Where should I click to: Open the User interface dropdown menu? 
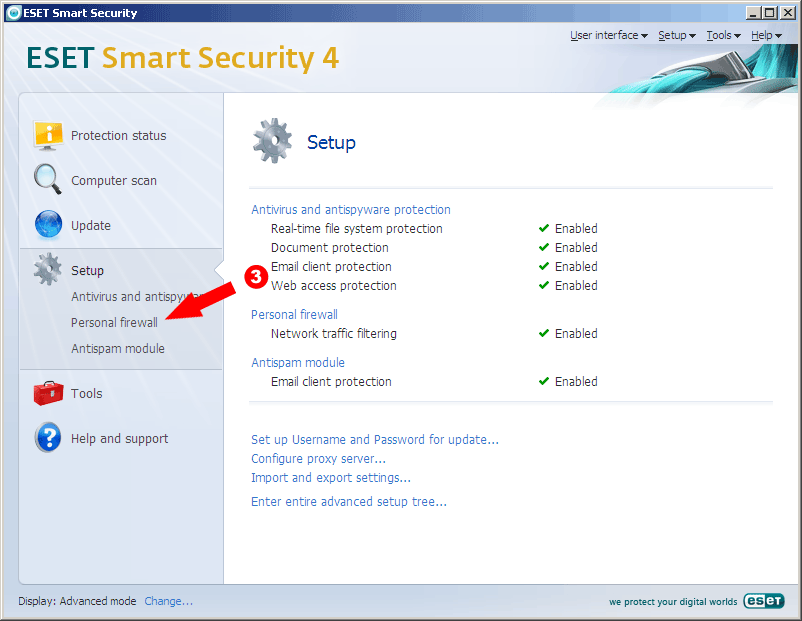(x=609, y=35)
